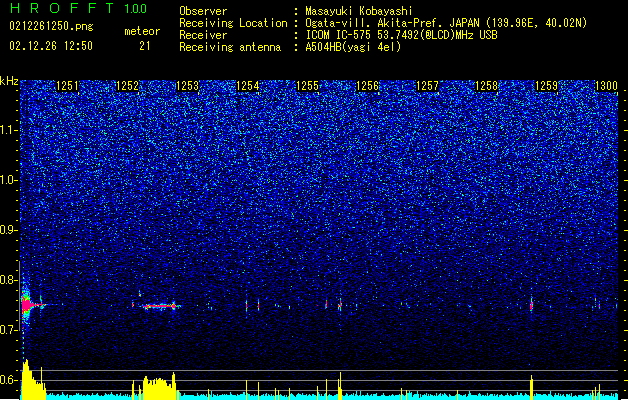Click the 0.7 kHz axis label

[9, 330]
